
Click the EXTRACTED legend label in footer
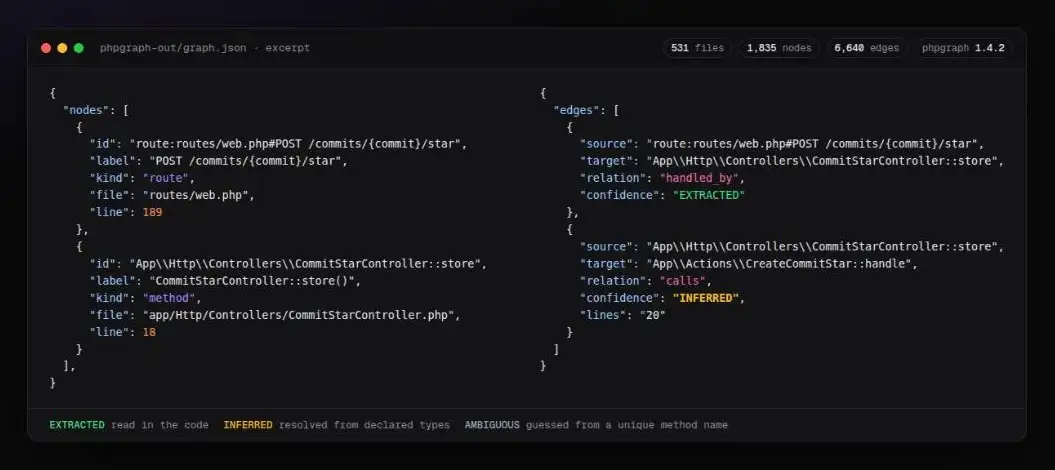coord(77,425)
